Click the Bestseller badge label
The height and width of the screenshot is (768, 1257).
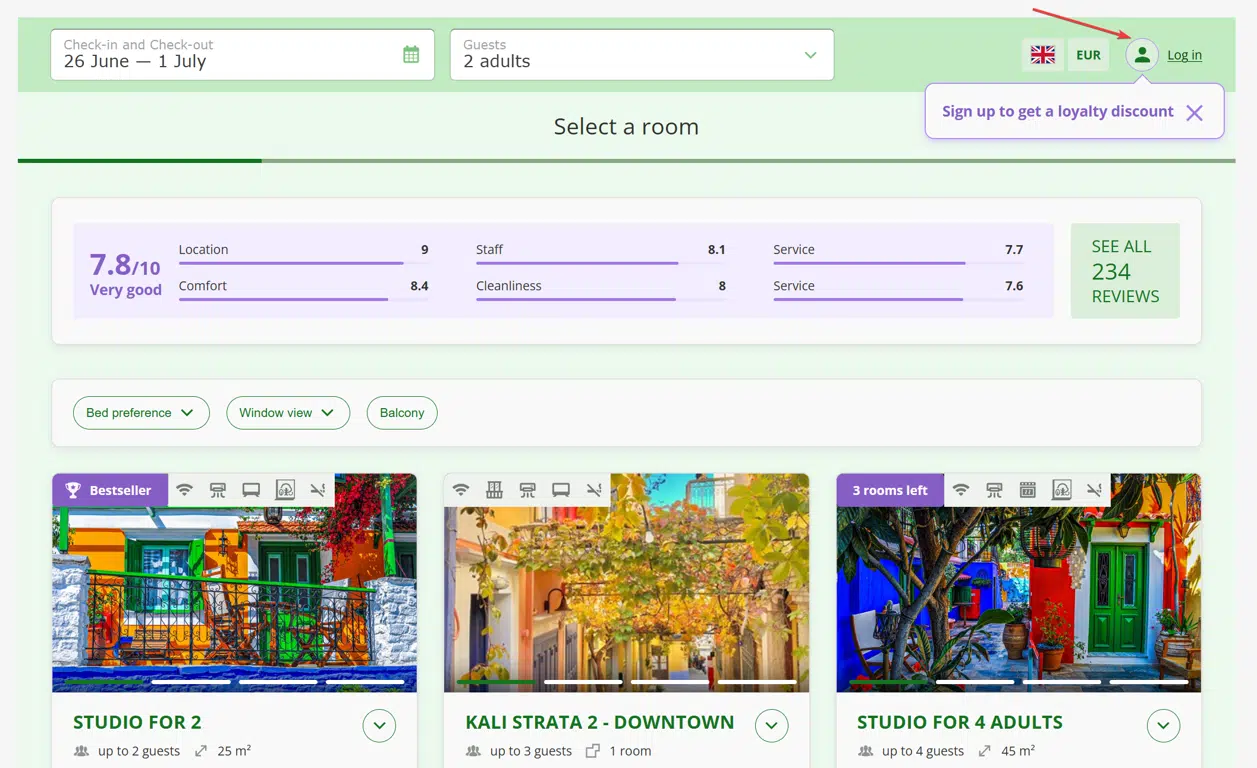coord(120,490)
